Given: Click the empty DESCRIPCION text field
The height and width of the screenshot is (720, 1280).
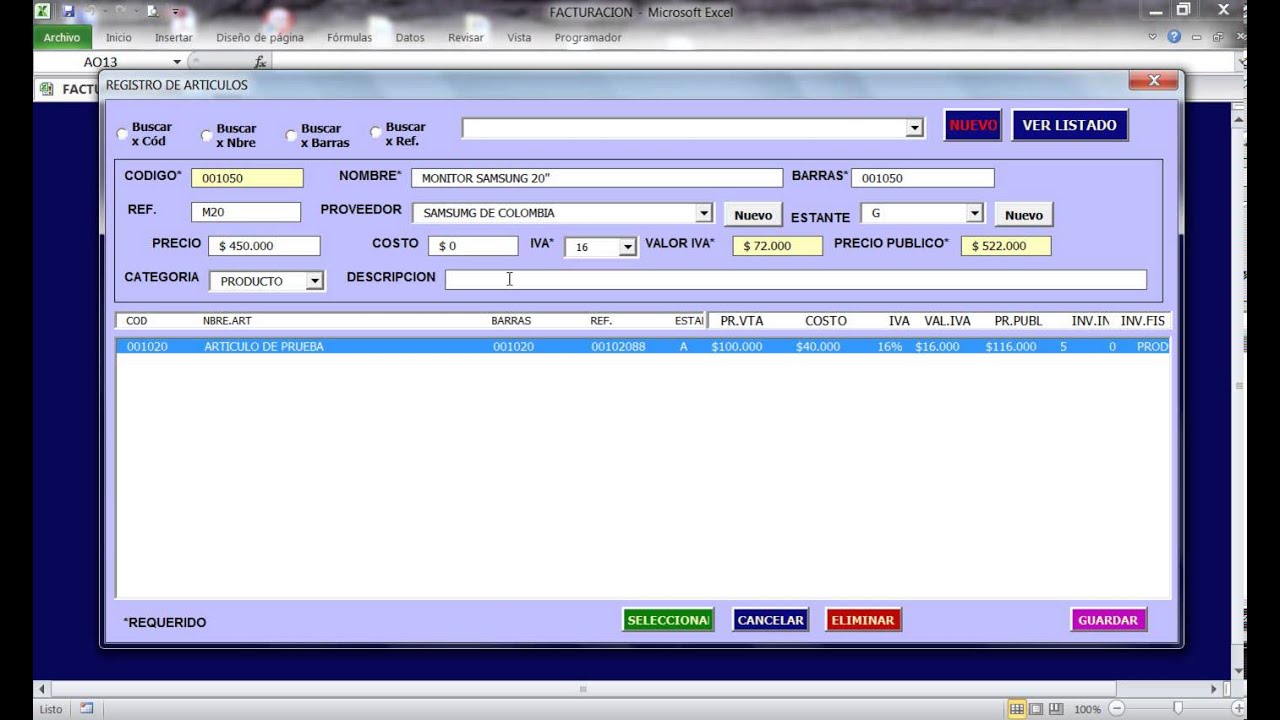Looking at the screenshot, I should point(796,280).
